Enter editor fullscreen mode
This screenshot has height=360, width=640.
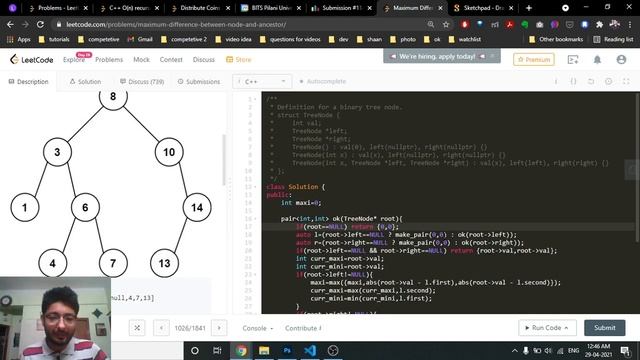point(626,82)
